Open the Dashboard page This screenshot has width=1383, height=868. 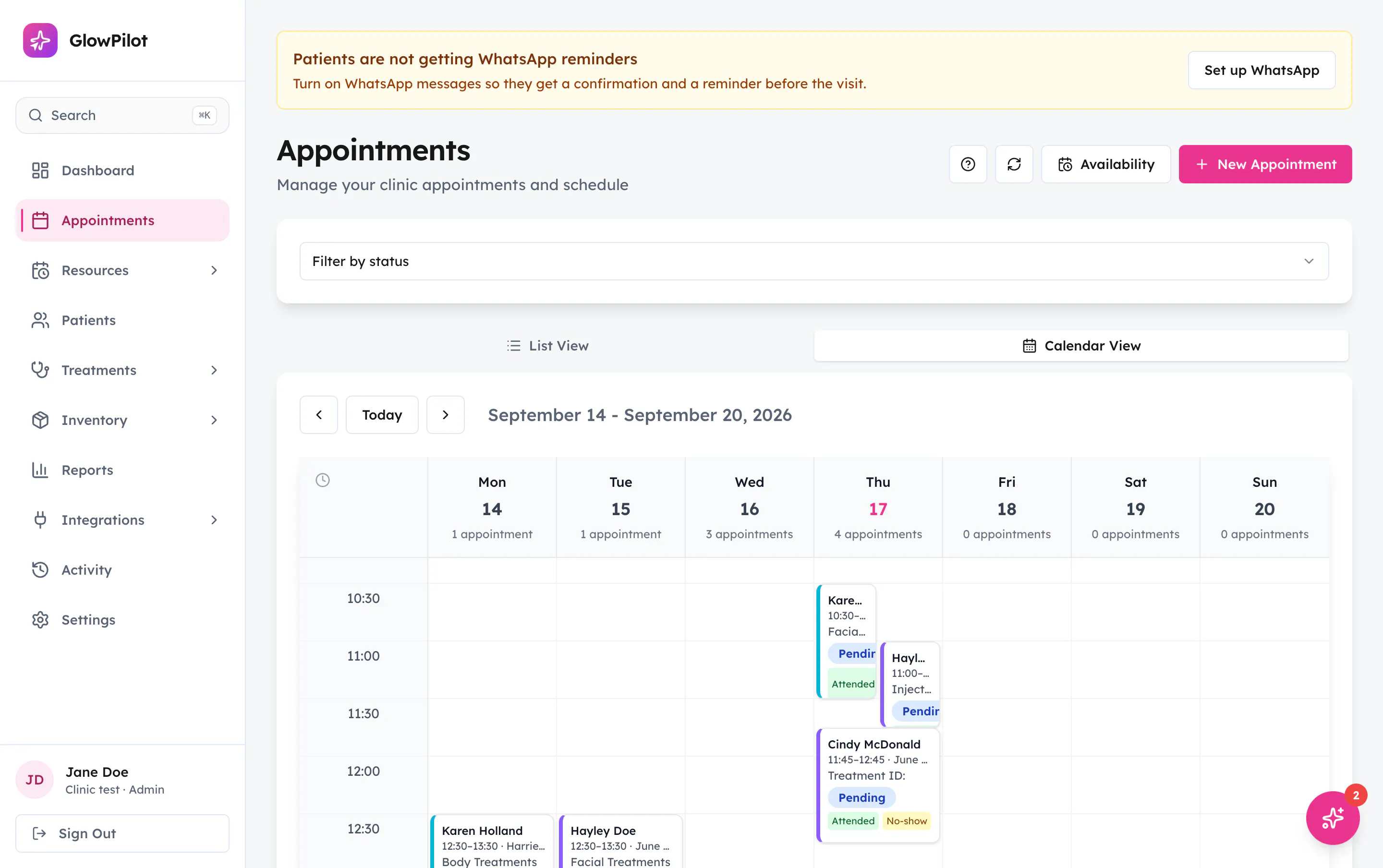pos(122,170)
